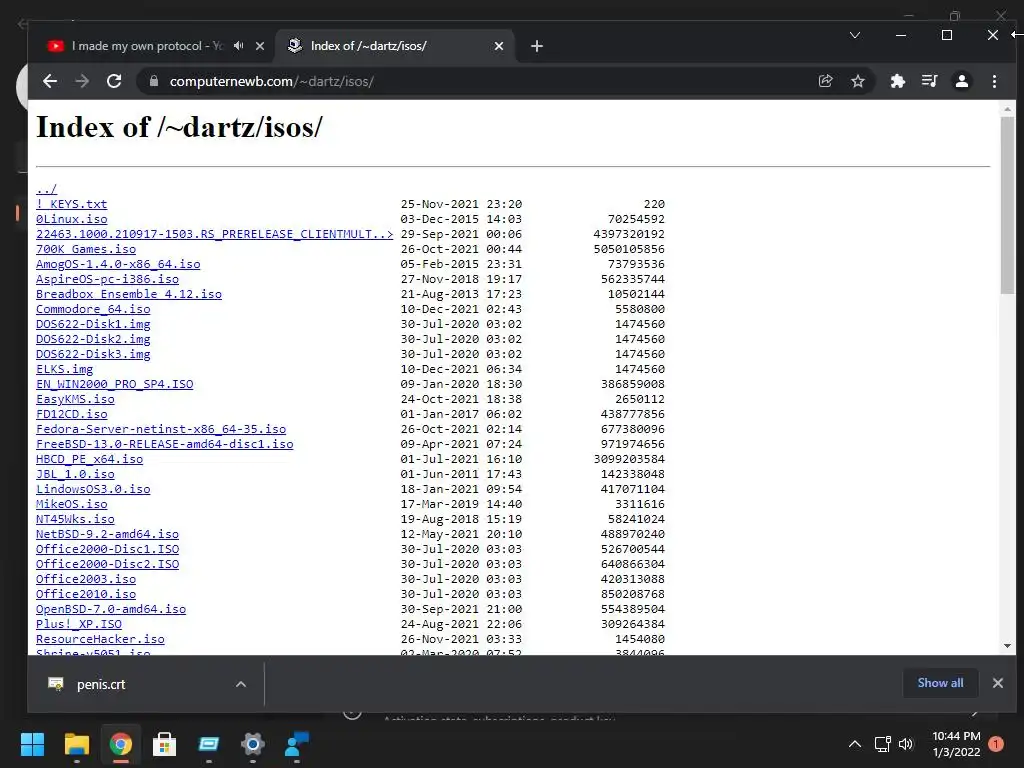The width and height of the screenshot is (1024, 768).
Task: Download 0Linux.iso
Action: (72, 219)
